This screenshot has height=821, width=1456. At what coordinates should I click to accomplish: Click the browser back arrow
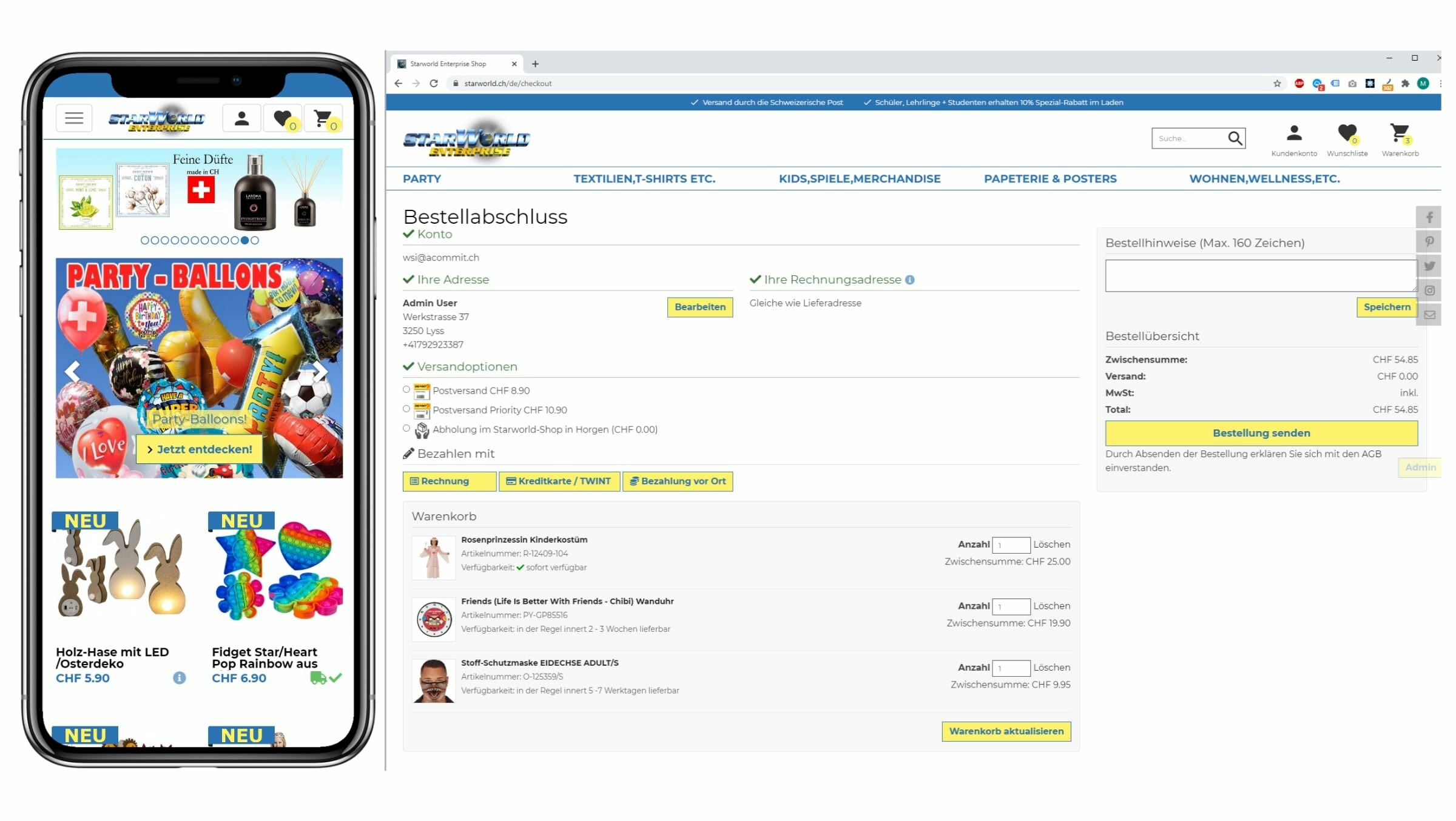[398, 84]
